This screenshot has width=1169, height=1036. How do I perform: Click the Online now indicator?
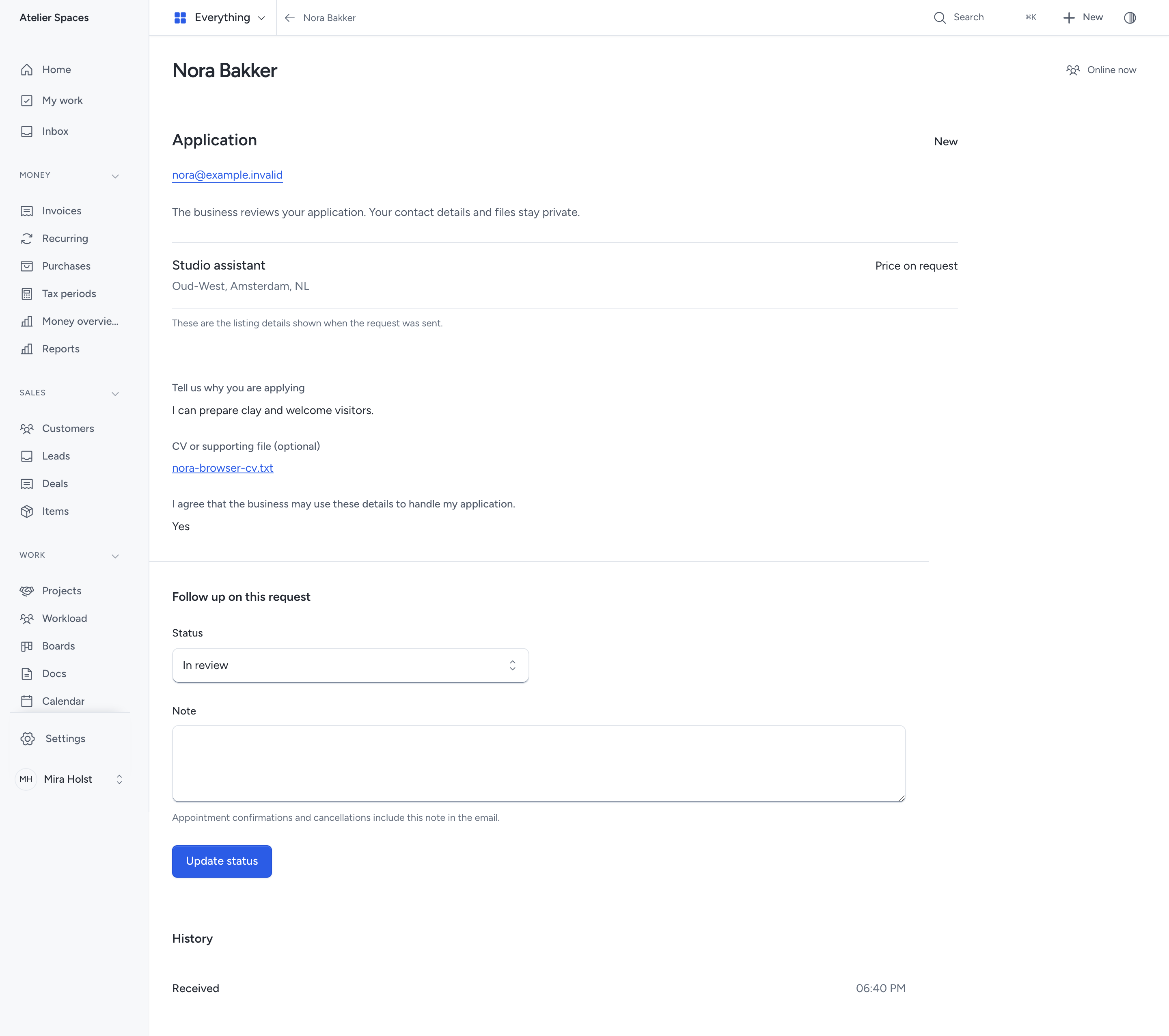point(1101,70)
